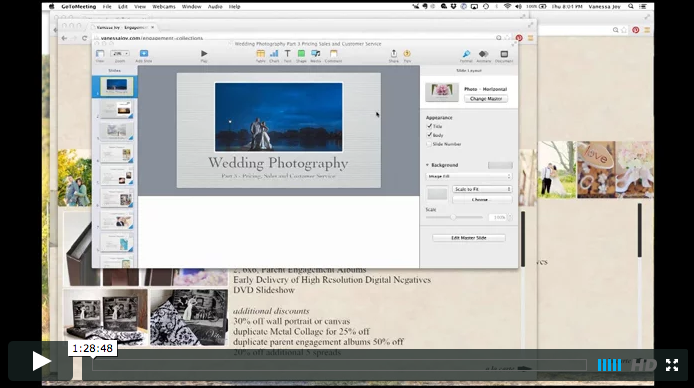
Task: Select the second slide thumbnail in navigator
Action: (x=116, y=109)
